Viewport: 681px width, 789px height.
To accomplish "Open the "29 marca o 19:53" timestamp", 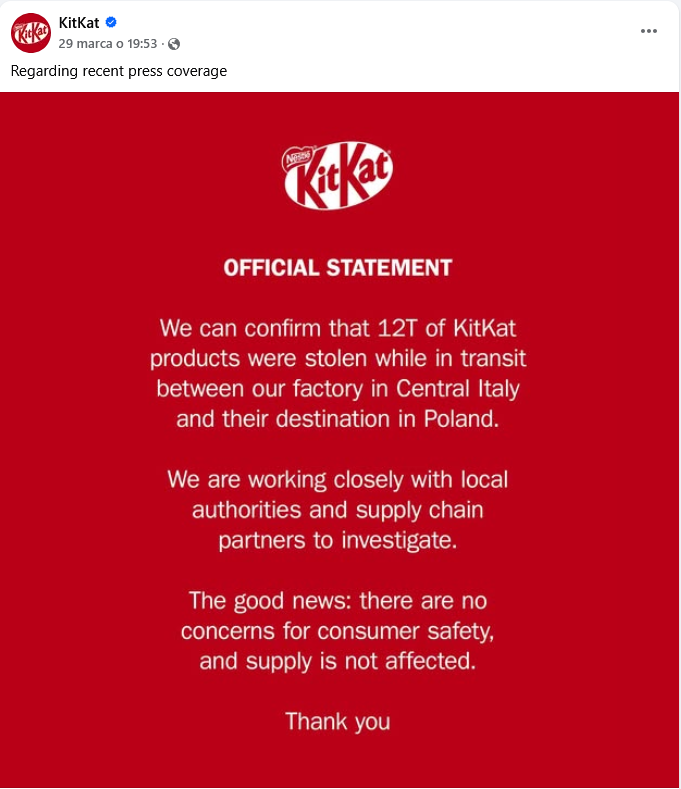I will coord(109,44).
